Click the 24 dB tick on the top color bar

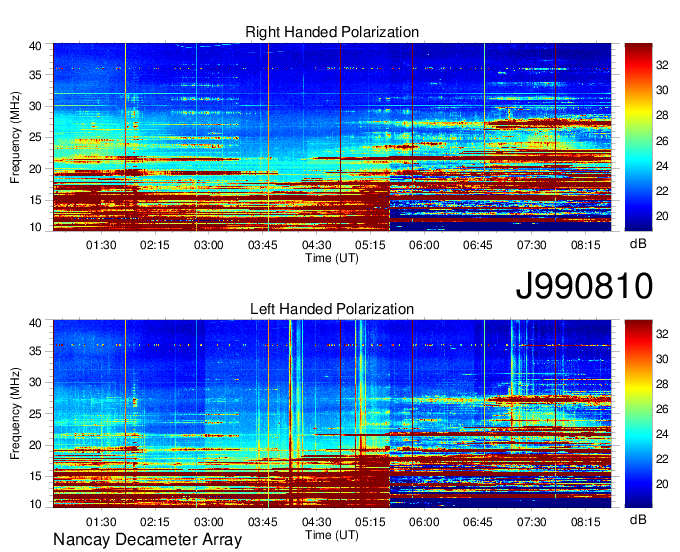tap(662, 166)
